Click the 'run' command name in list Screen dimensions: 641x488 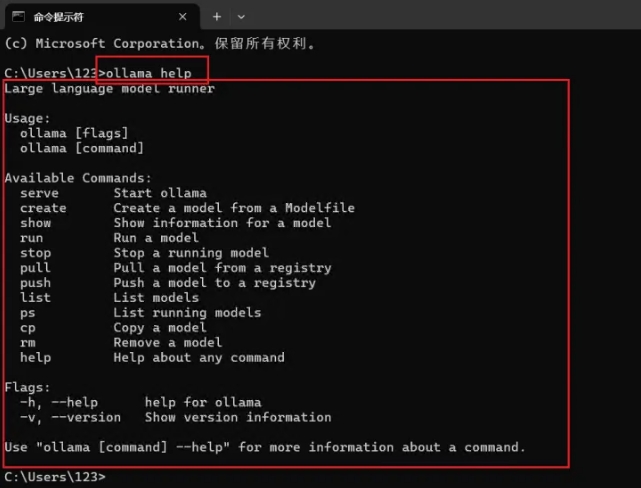(31, 238)
